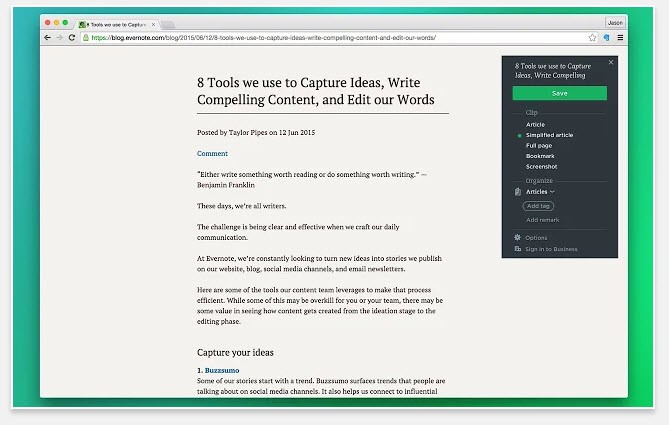Open the Chrome hamburger menu
The height and width of the screenshot is (425, 669).
click(x=620, y=38)
